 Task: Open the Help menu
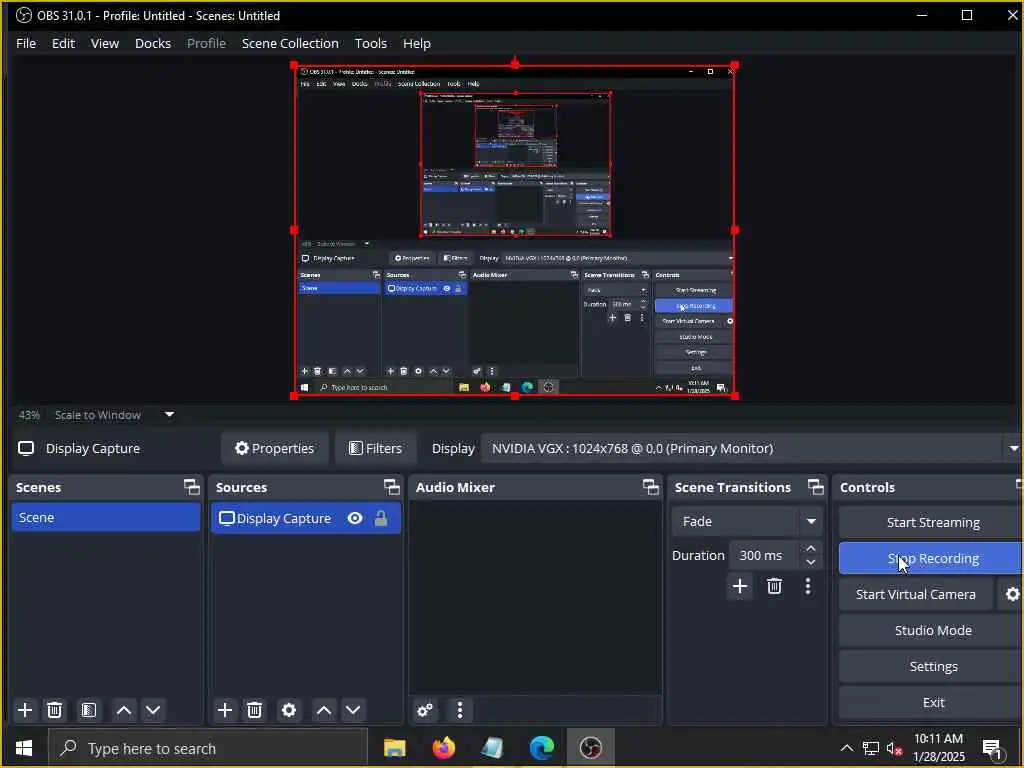tap(417, 43)
